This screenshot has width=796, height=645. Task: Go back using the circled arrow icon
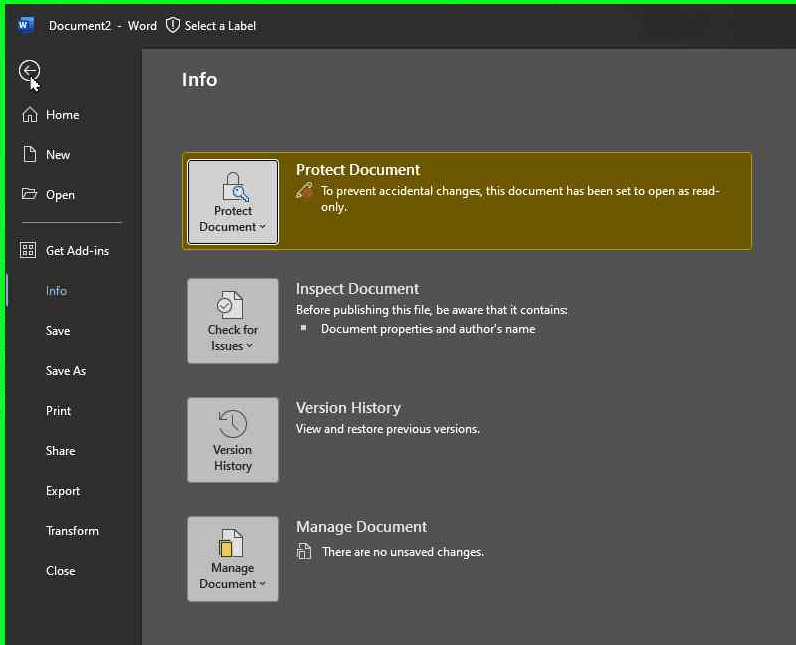(x=29, y=71)
